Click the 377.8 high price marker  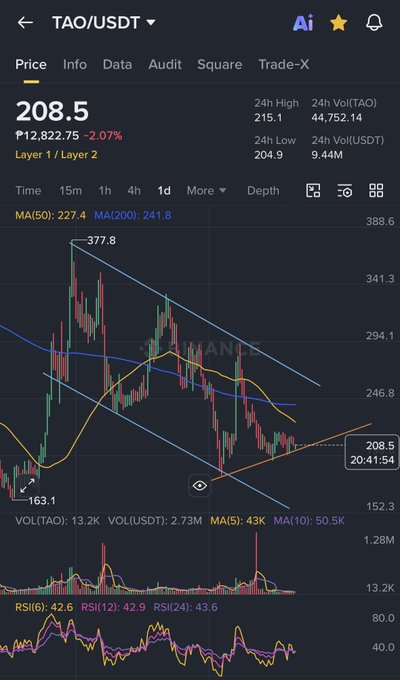101,240
